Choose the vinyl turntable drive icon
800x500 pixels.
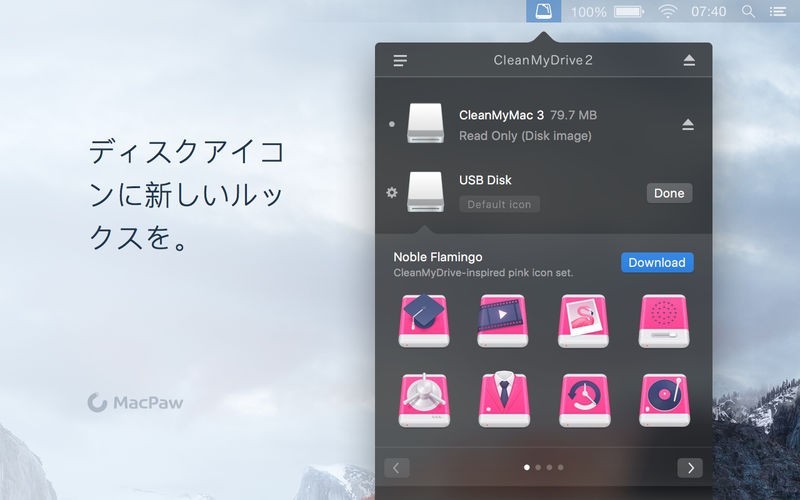coord(663,399)
